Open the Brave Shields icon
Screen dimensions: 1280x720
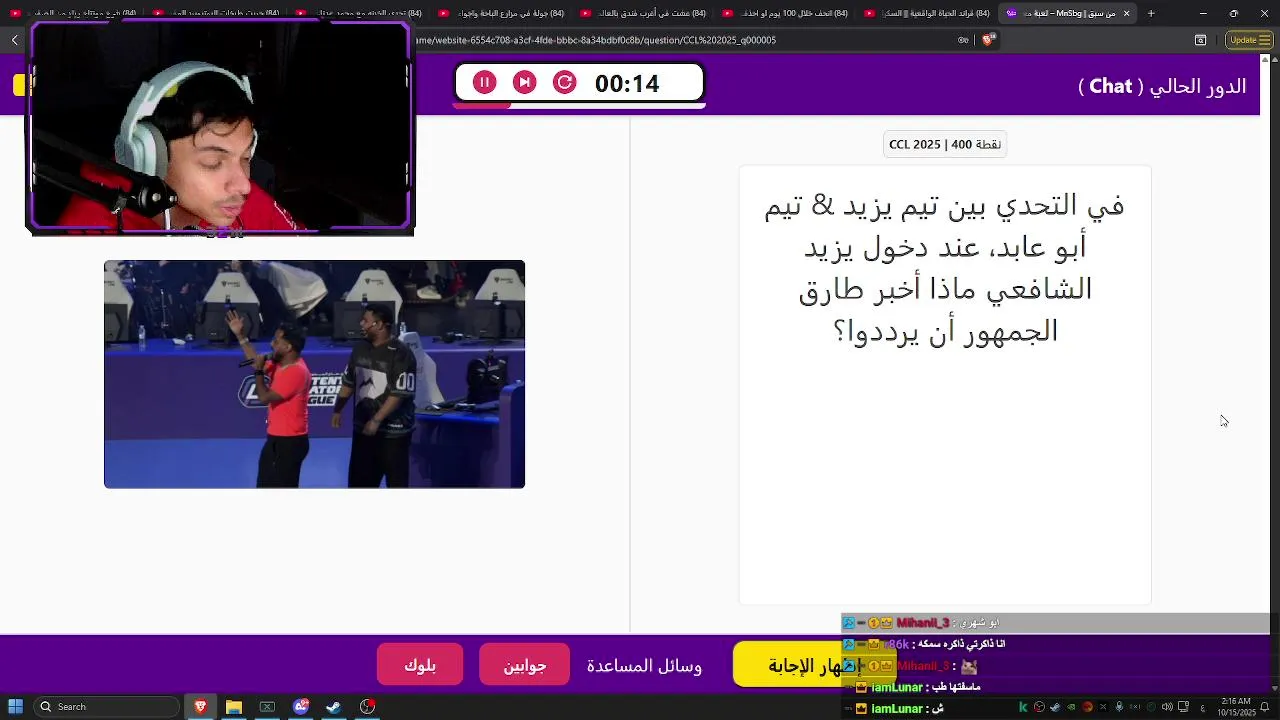coord(988,40)
